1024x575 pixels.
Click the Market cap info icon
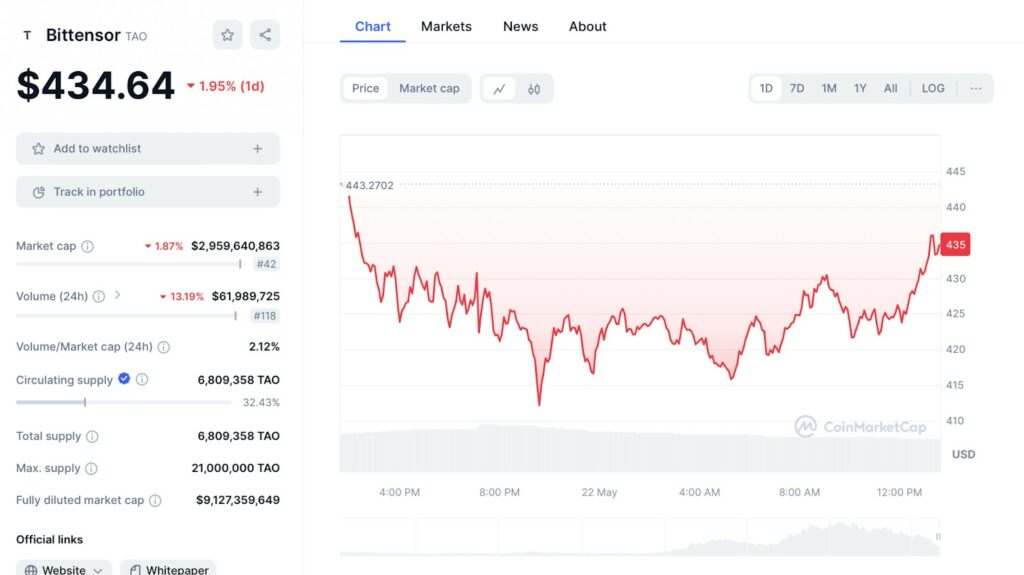(87, 246)
